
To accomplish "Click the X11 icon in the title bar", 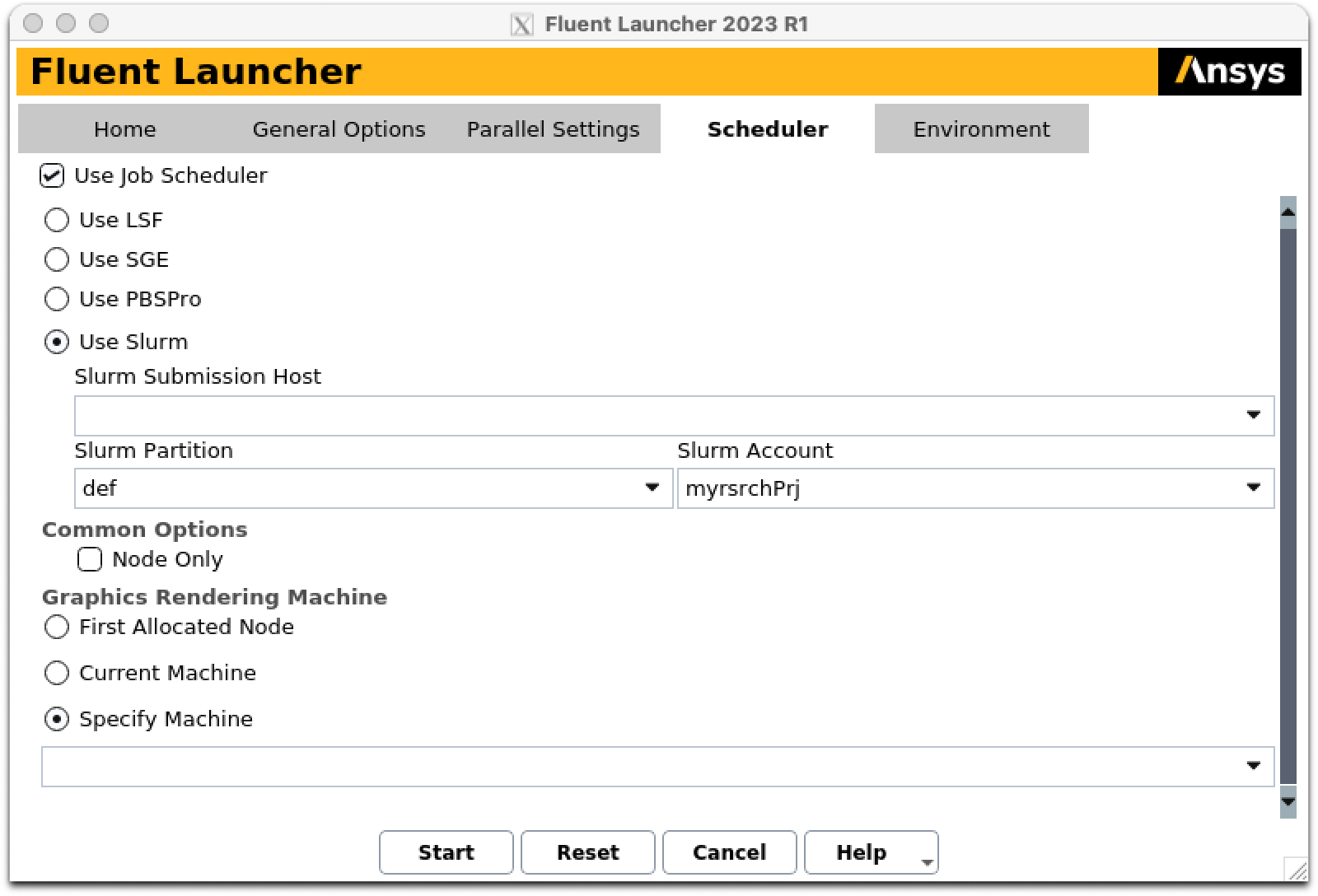I will point(522,25).
